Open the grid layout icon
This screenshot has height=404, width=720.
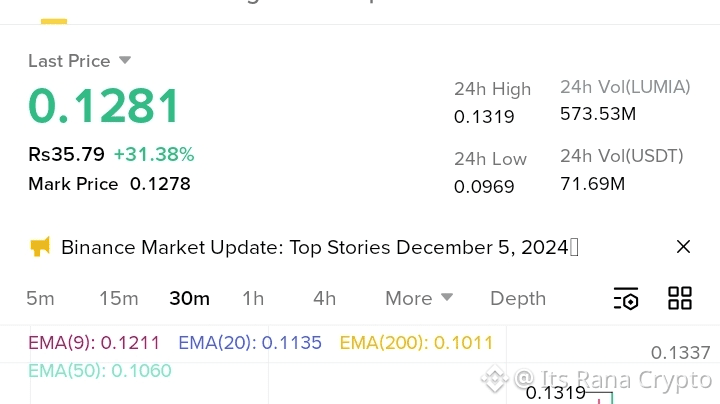click(x=680, y=298)
